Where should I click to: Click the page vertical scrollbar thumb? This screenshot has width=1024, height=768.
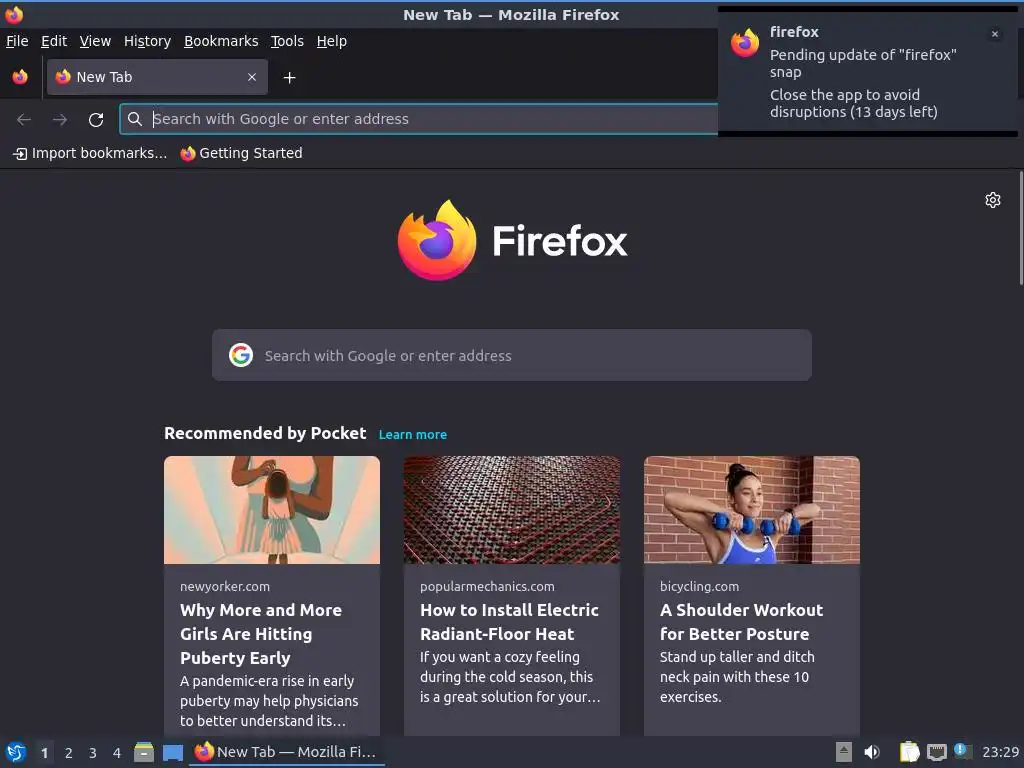point(1020,228)
